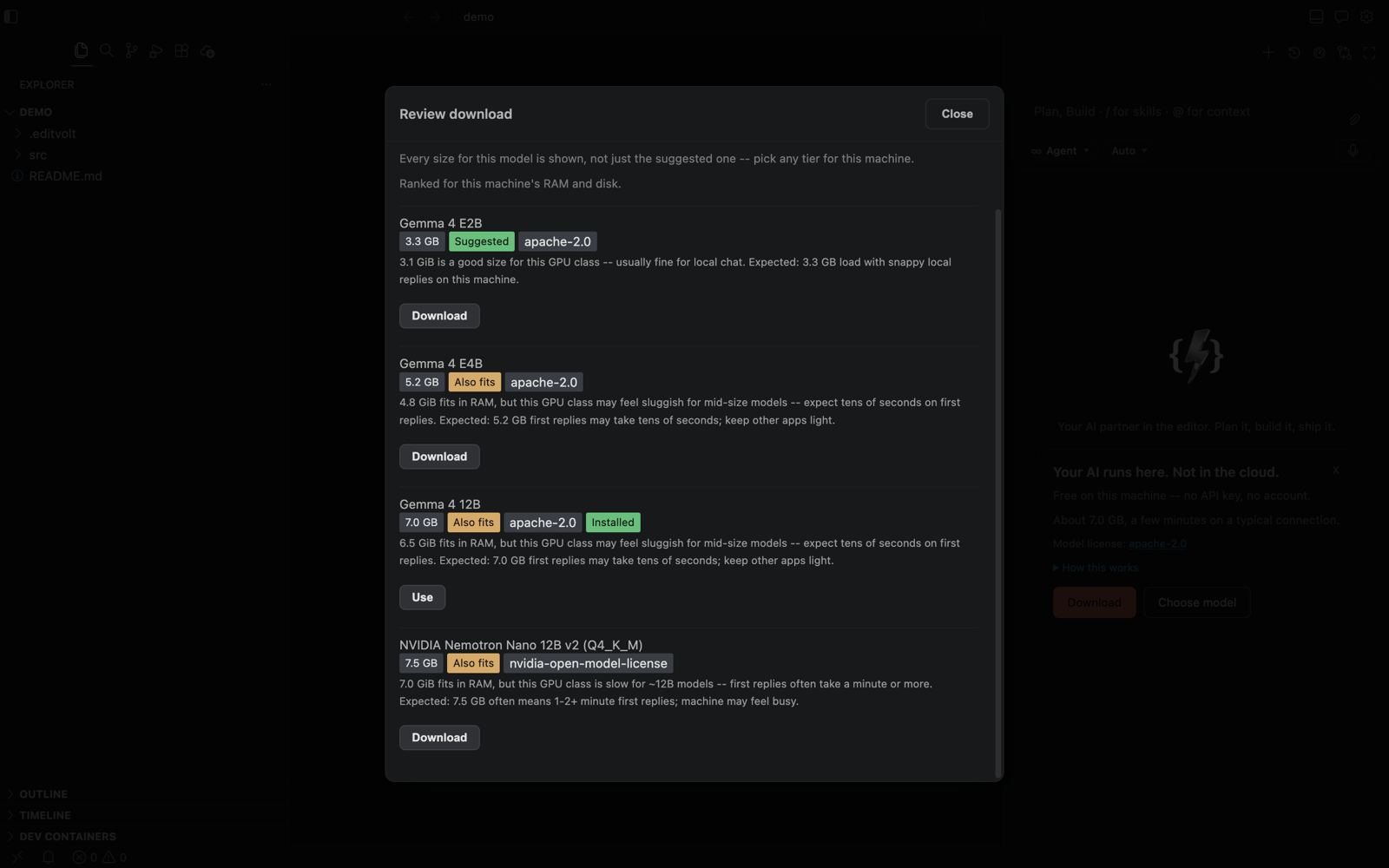Start a new chat with plus icon
Screen dimensions: 1389x868
click(x=1268, y=52)
